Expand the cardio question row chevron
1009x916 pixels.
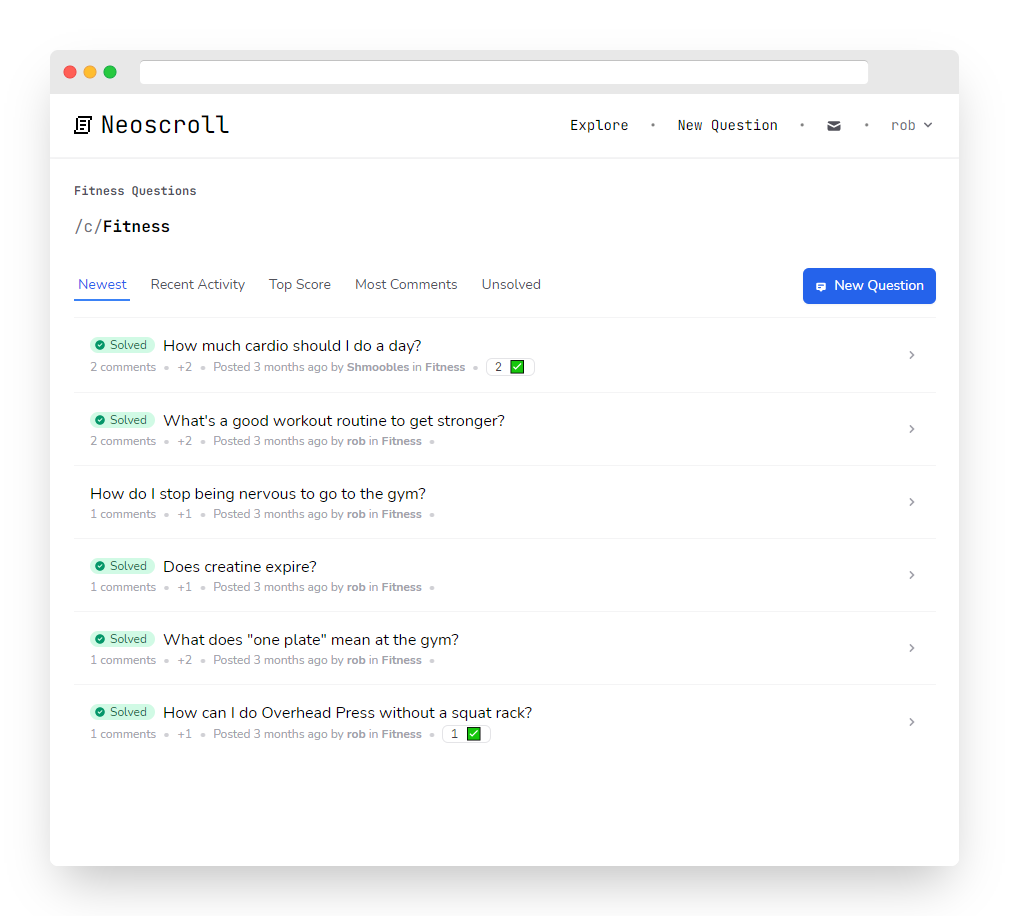pyautogui.click(x=912, y=355)
